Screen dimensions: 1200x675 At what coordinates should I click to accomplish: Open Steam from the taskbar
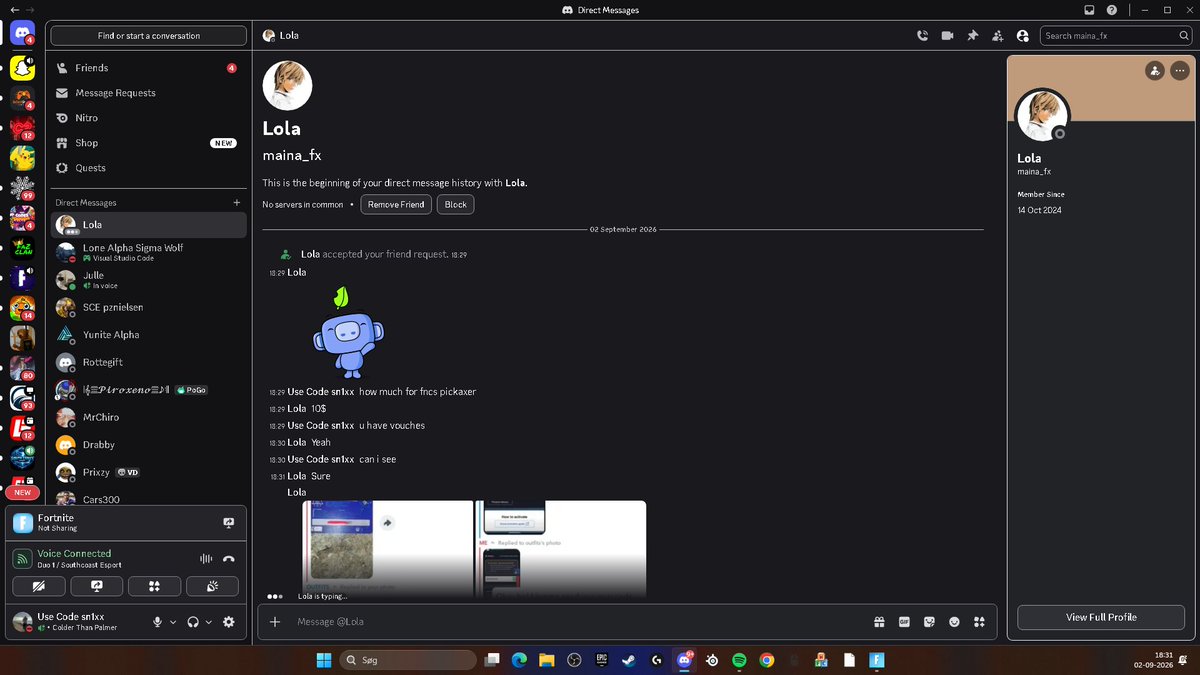click(628, 660)
